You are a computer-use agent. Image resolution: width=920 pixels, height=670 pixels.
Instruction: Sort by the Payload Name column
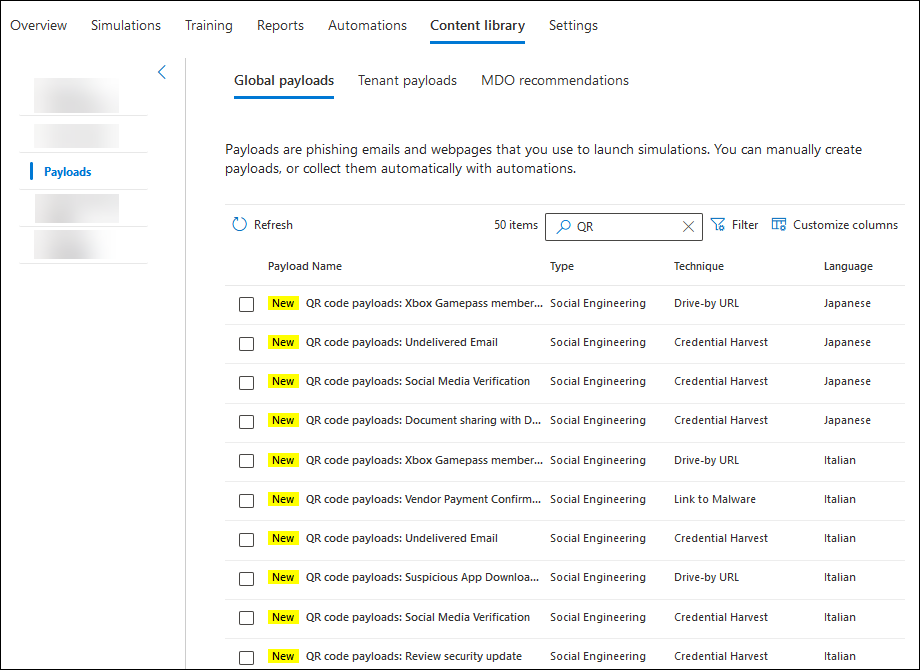coord(305,267)
